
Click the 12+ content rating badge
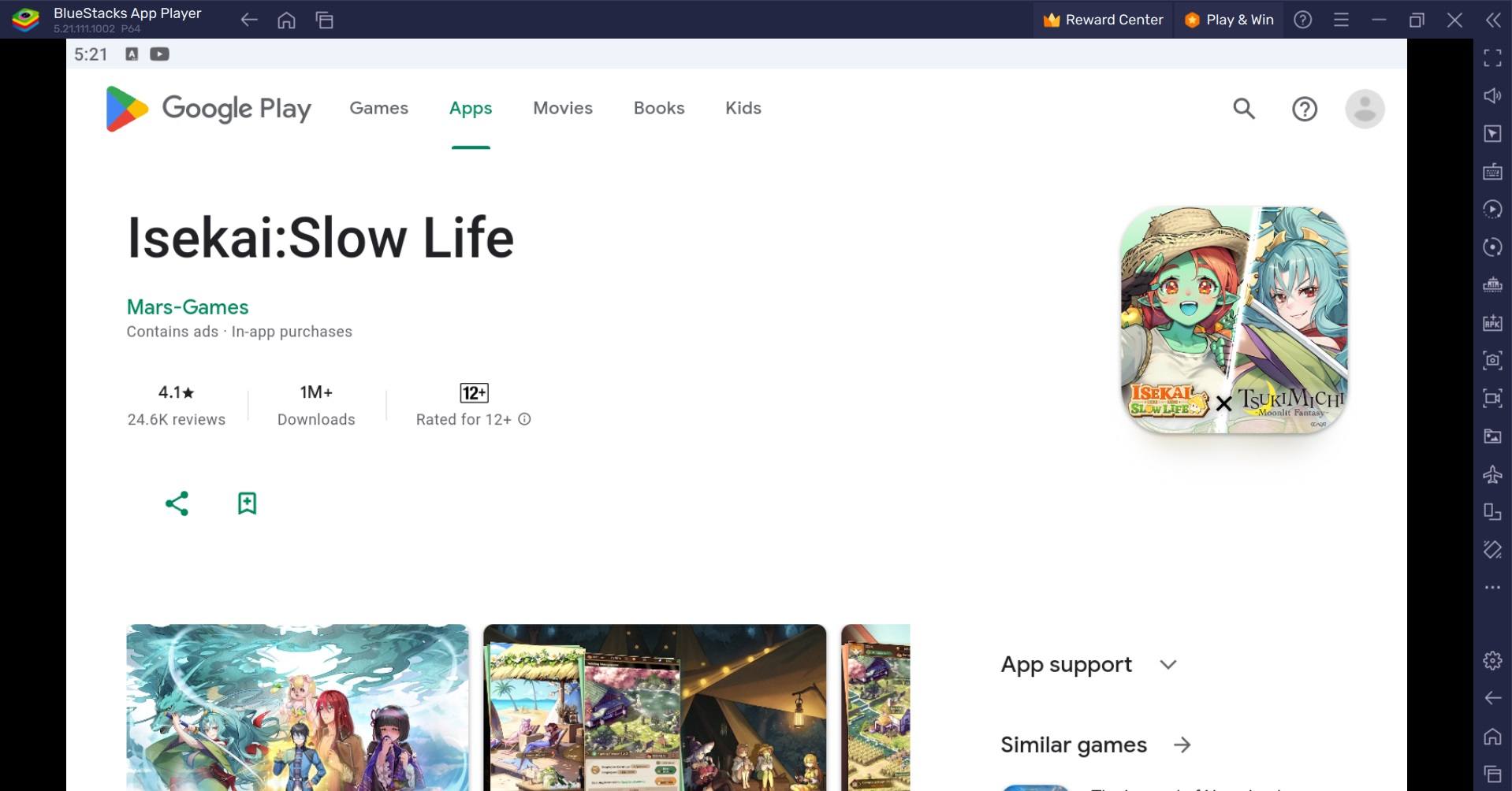point(474,392)
